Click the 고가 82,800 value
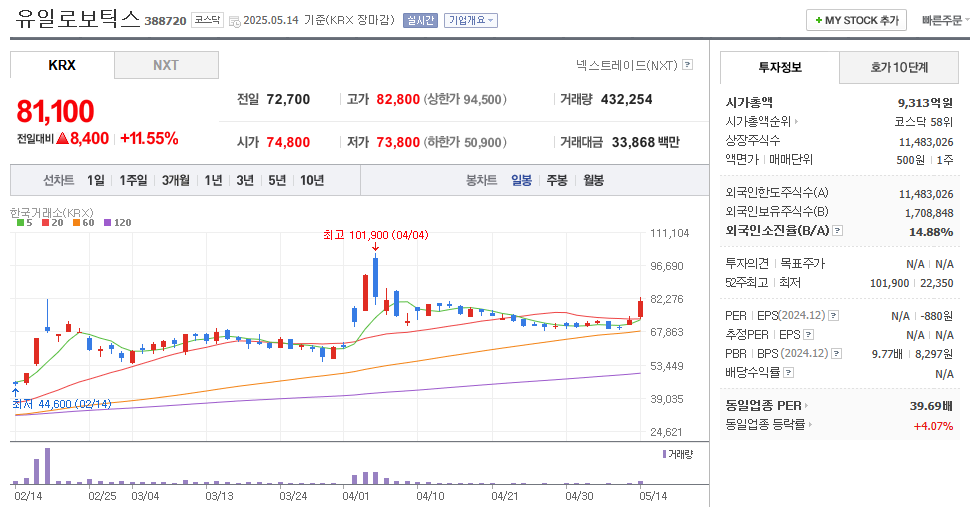The height and width of the screenshot is (507, 975). tap(398, 100)
